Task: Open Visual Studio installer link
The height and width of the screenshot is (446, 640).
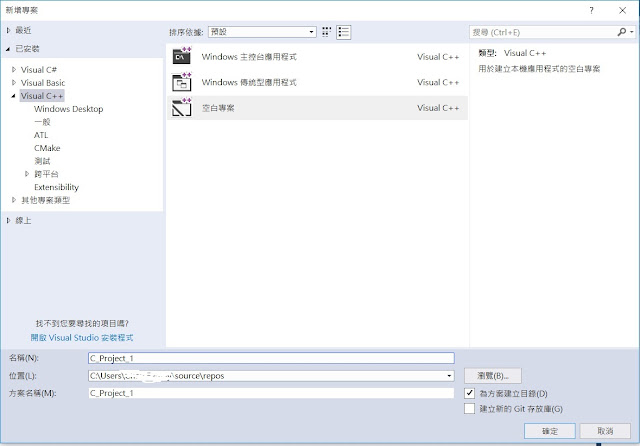Action: [82, 337]
